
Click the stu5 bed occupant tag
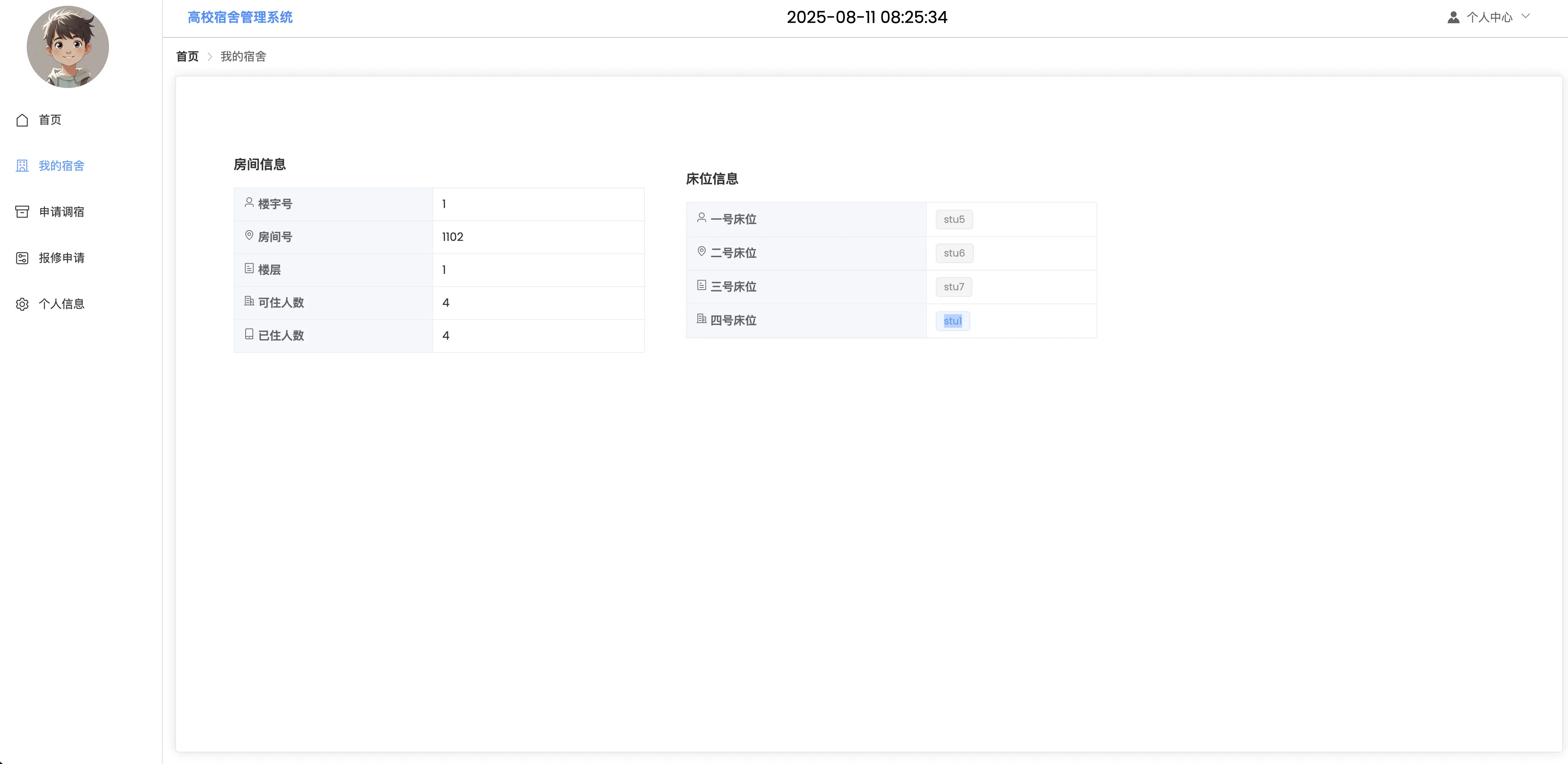pos(954,220)
